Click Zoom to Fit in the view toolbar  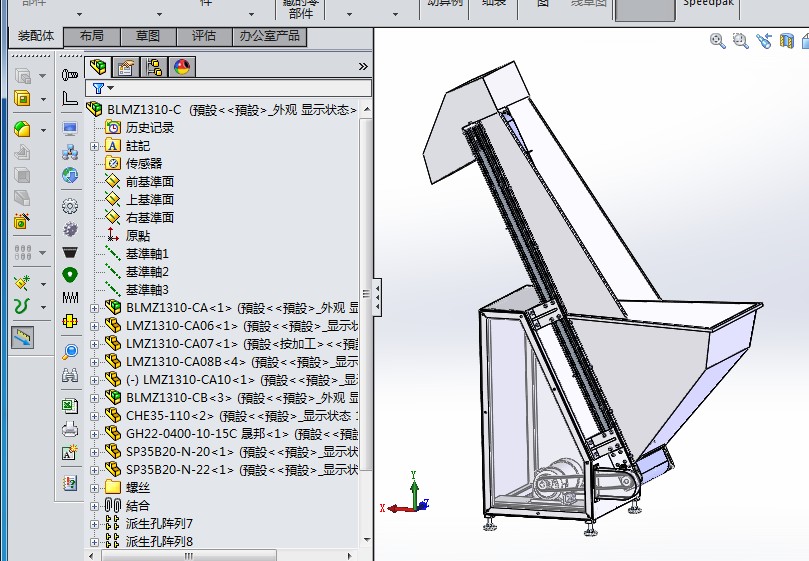pyautogui.click(x=718, y=41)
